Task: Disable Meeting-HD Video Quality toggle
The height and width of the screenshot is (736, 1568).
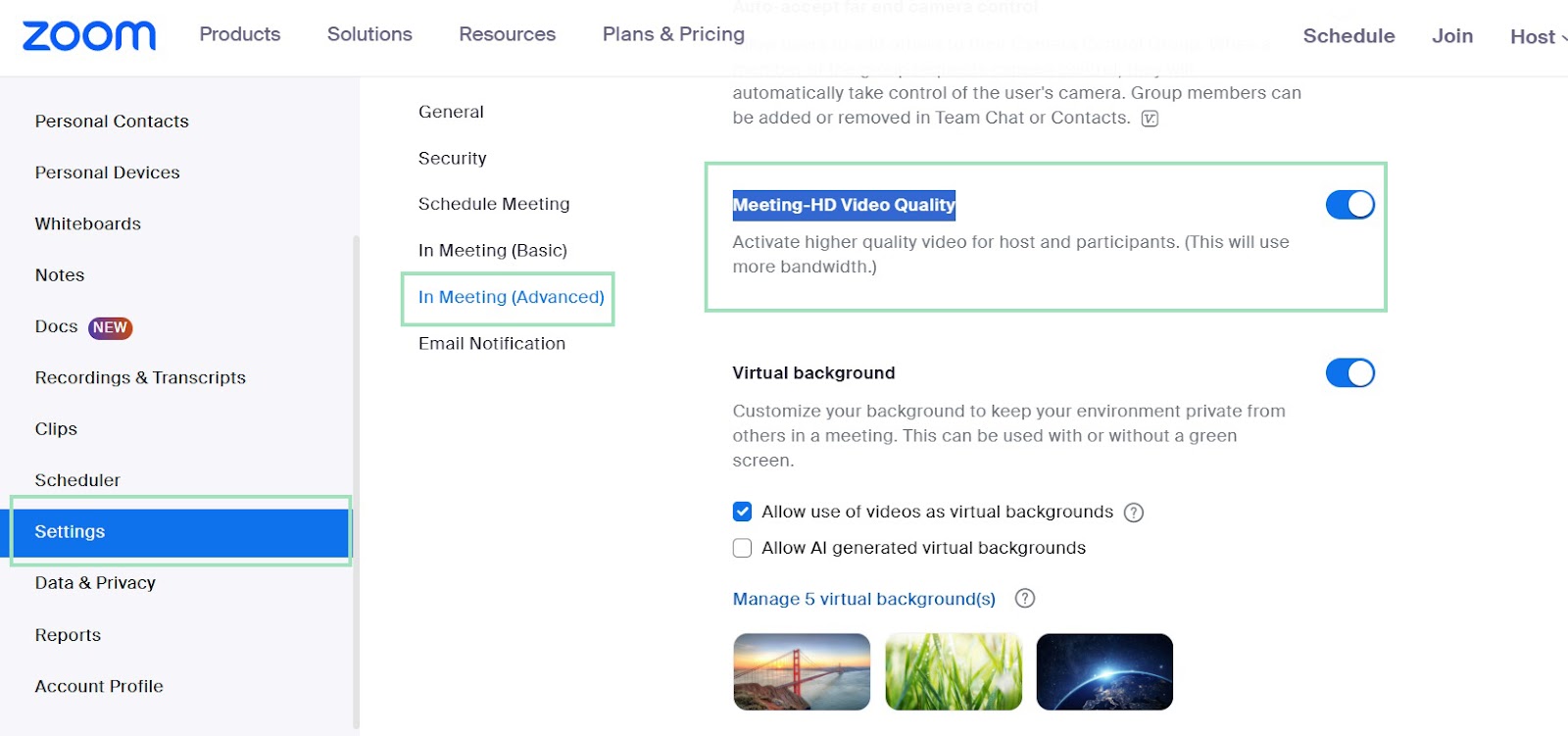Action: [1350, 205]
